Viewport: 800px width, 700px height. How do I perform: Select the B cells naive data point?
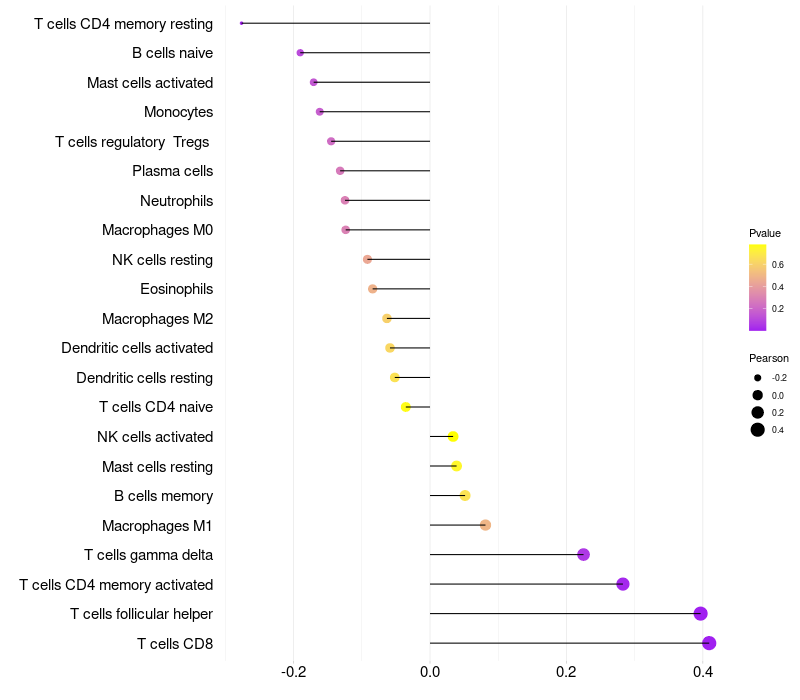point(300,53)
